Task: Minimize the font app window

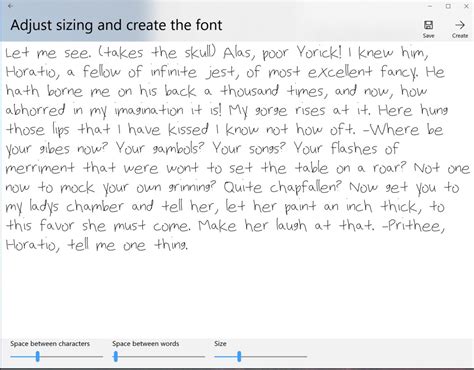Action: click(430, 6)
